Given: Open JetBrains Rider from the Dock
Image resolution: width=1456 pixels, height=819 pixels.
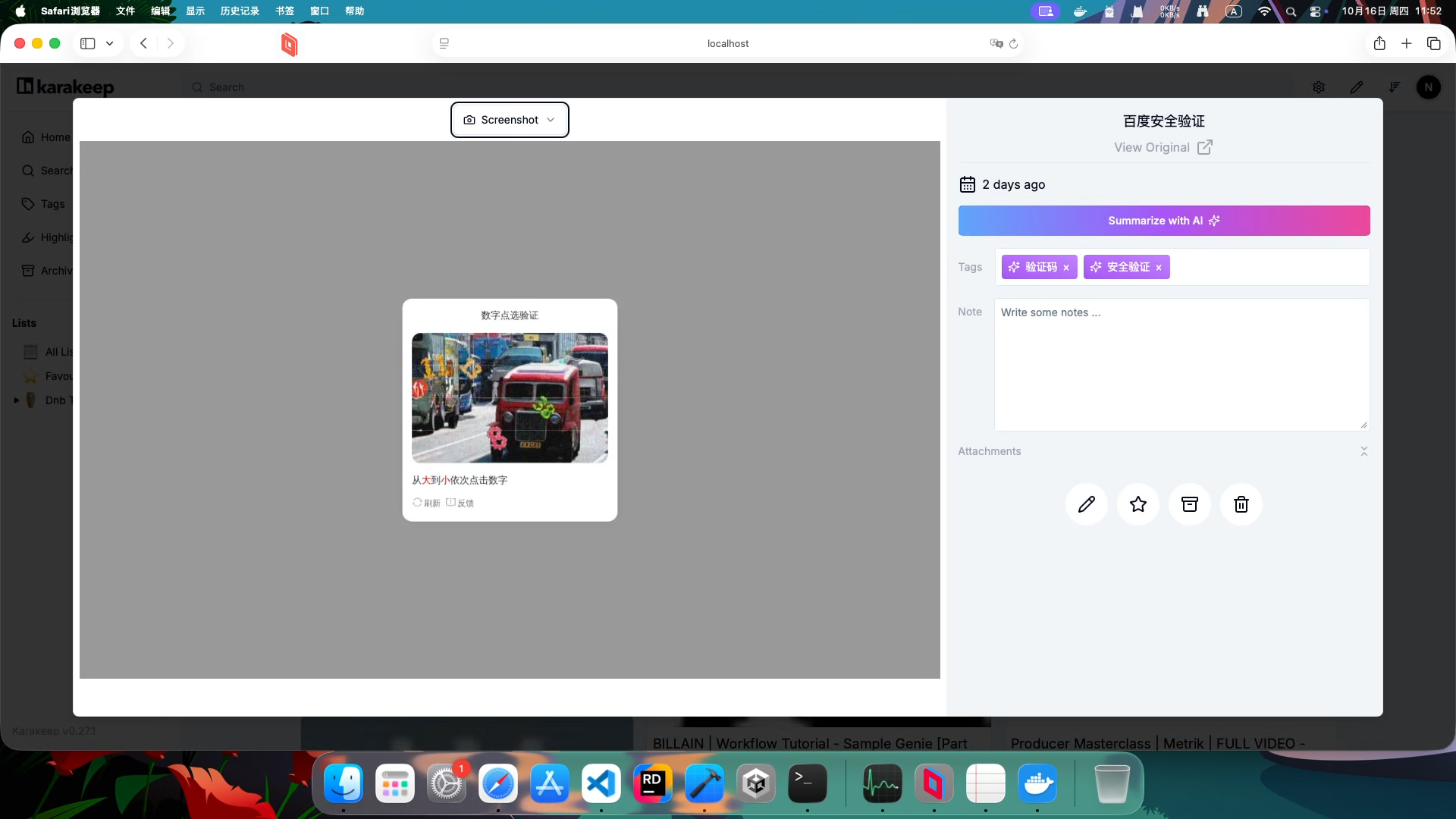Looking at the screenshot, I should point(653,783).
